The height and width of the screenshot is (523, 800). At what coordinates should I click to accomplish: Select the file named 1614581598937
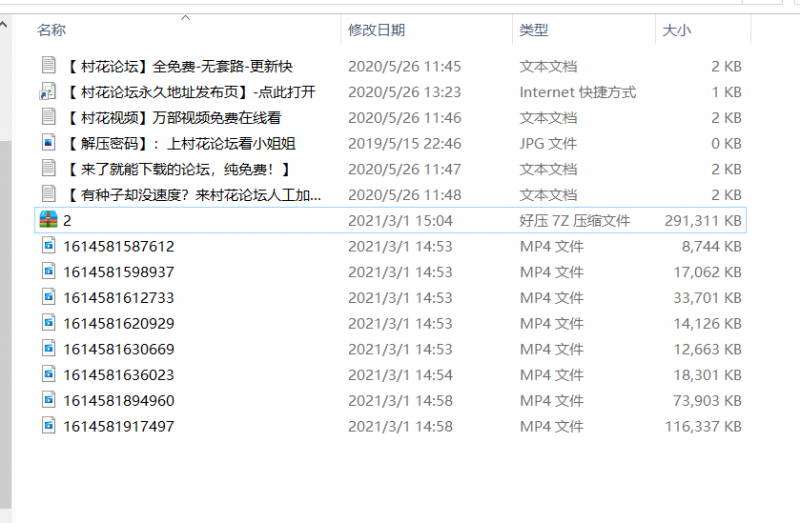click(118, 272)
